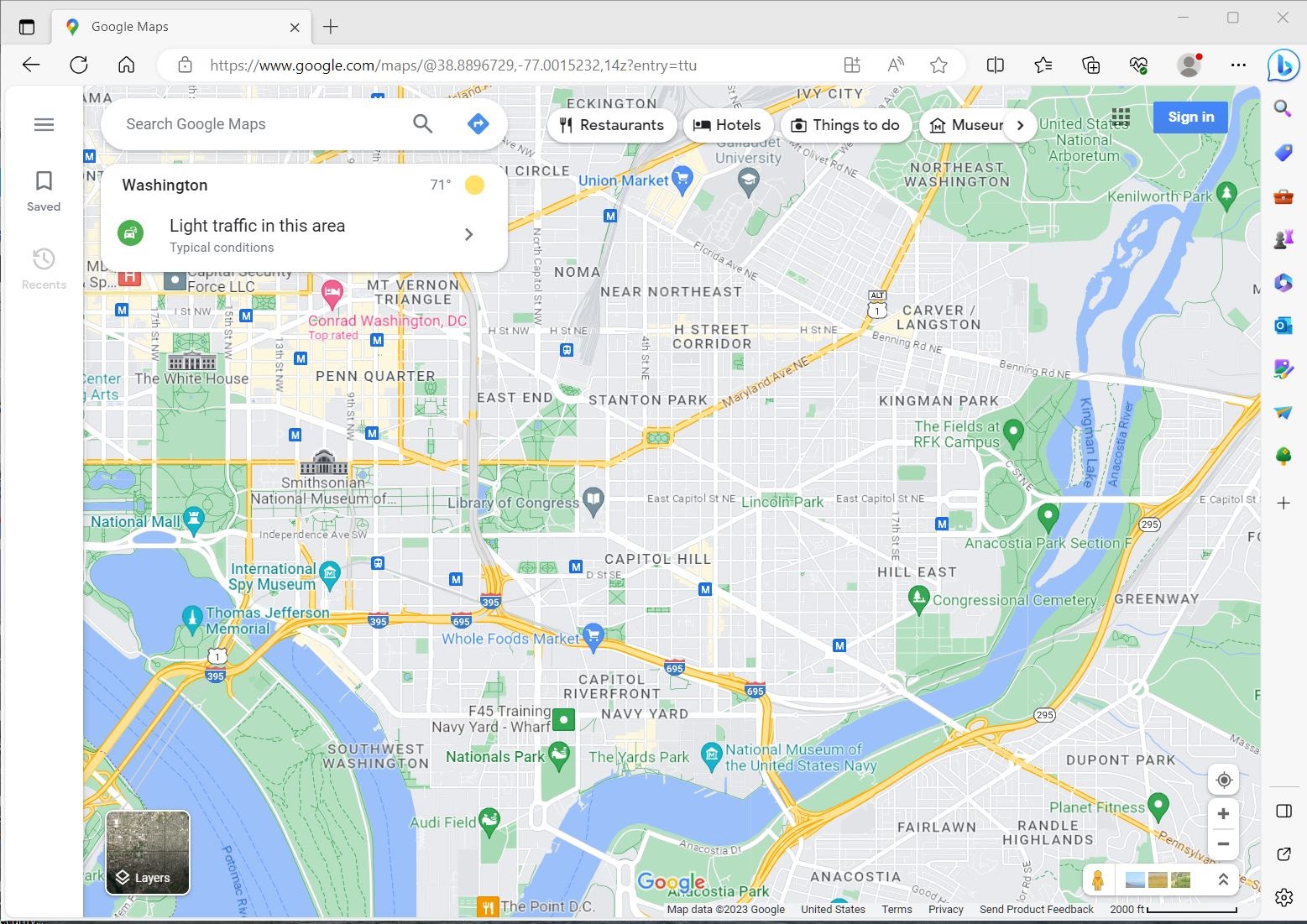Select the Union Market pin
The width and height of the screenshot is (1307, 924).
coord(682,179)
